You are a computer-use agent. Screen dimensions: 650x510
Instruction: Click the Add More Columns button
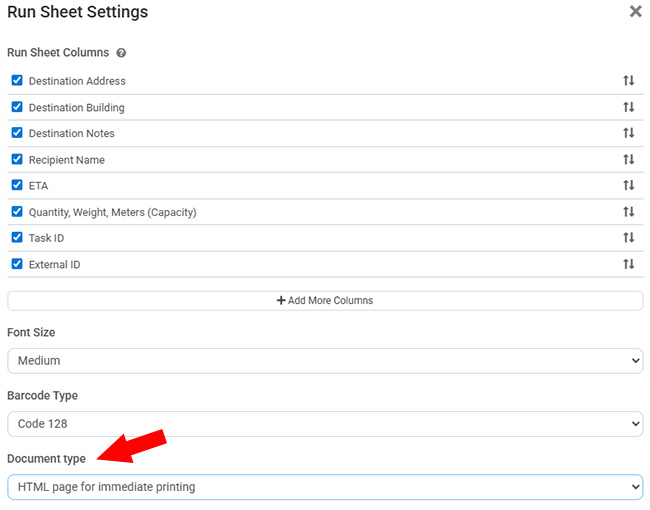(325, 300)
